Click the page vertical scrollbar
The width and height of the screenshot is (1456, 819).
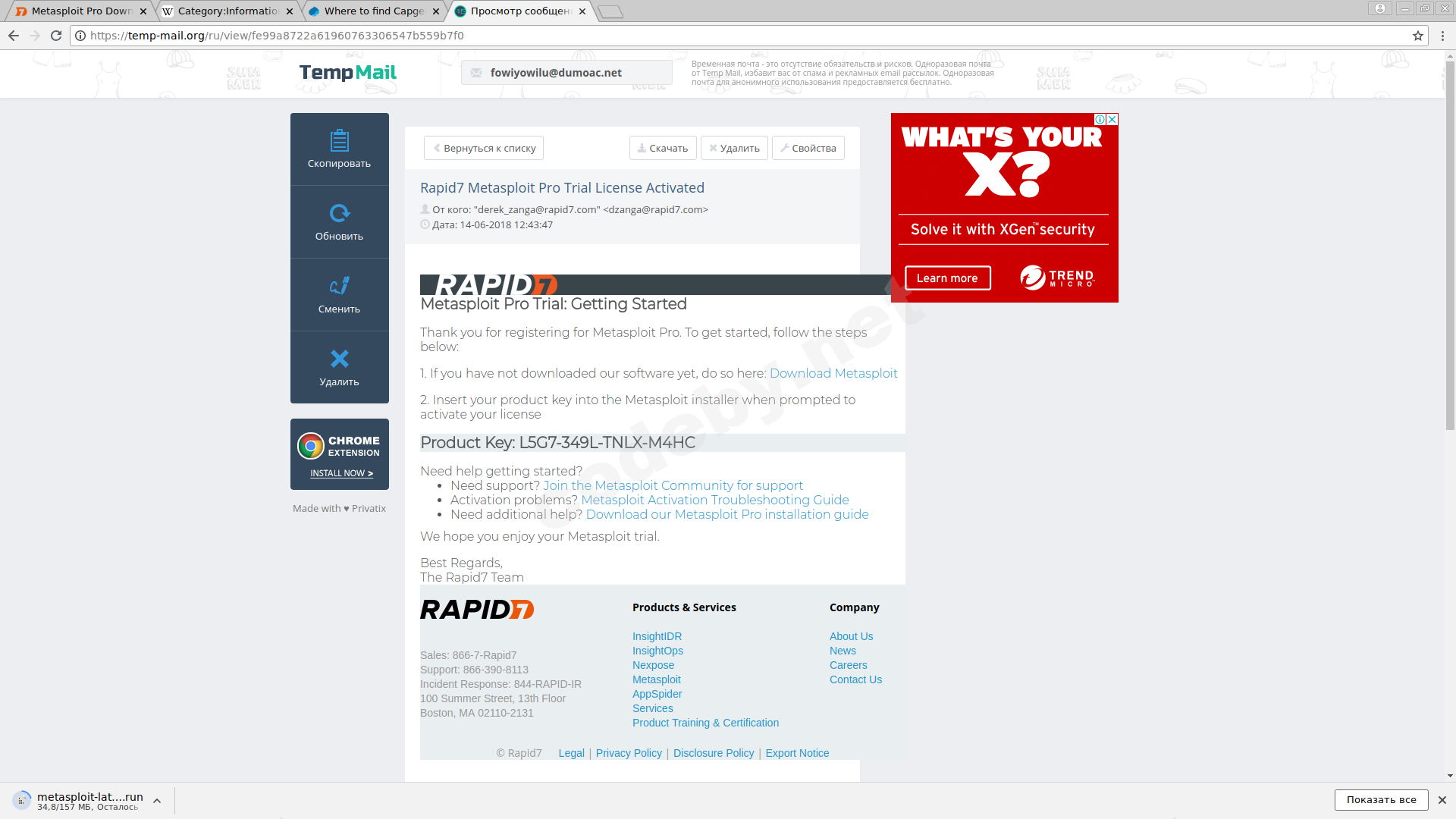(1449, 243)
